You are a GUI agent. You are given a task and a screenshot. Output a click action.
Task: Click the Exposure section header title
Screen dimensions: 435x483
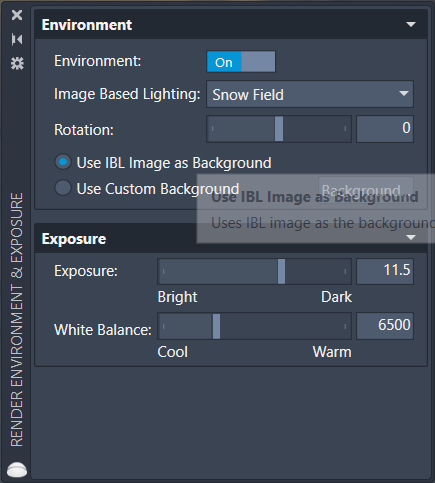(74, 239)
